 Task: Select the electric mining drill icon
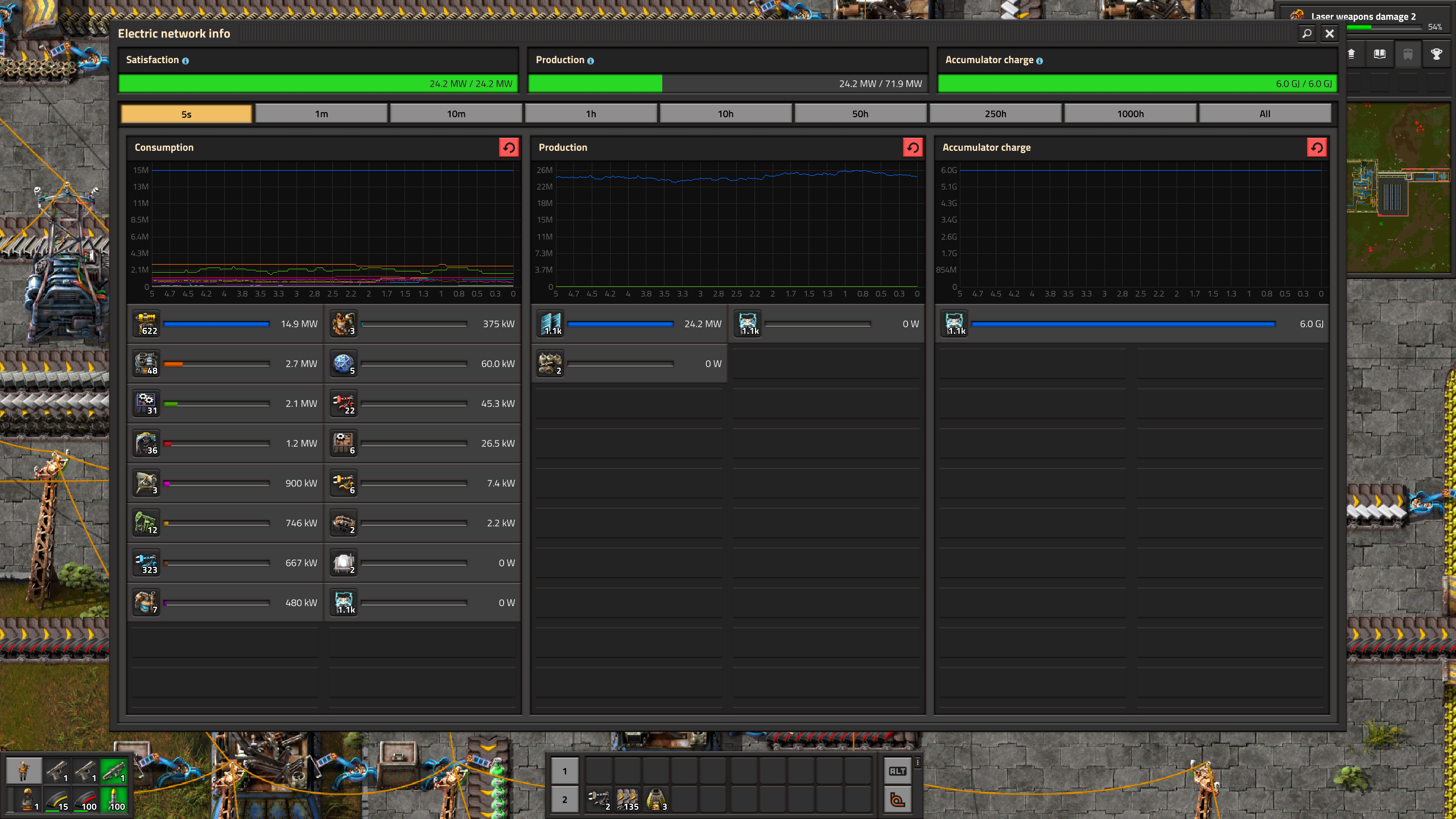146,443
